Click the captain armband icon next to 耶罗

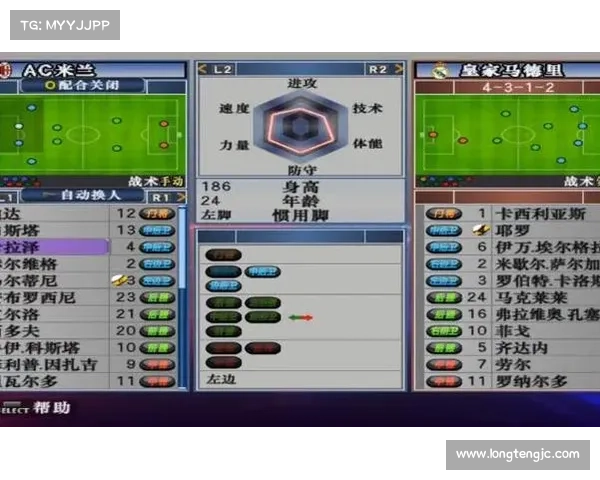coord(481,230)
